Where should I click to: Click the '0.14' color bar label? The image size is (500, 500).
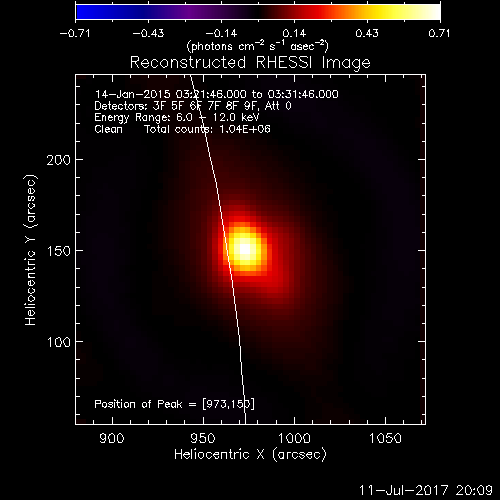294,33
